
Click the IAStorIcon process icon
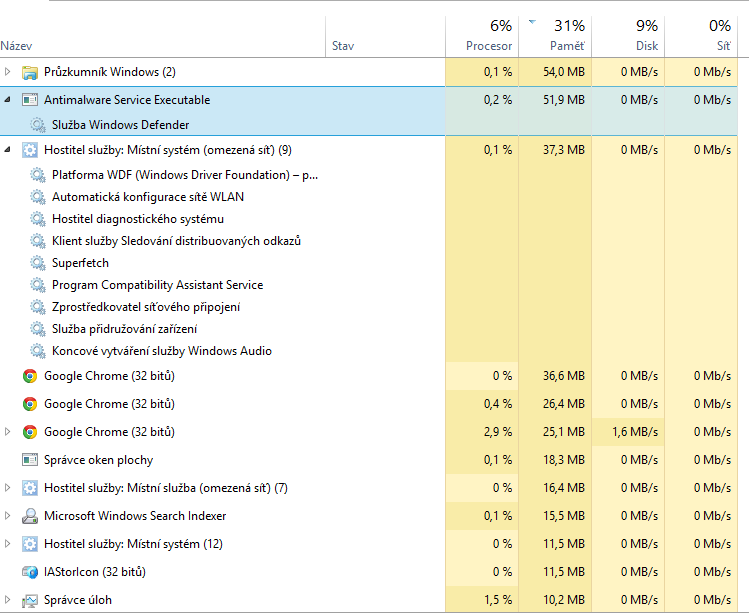coord(30,572)
